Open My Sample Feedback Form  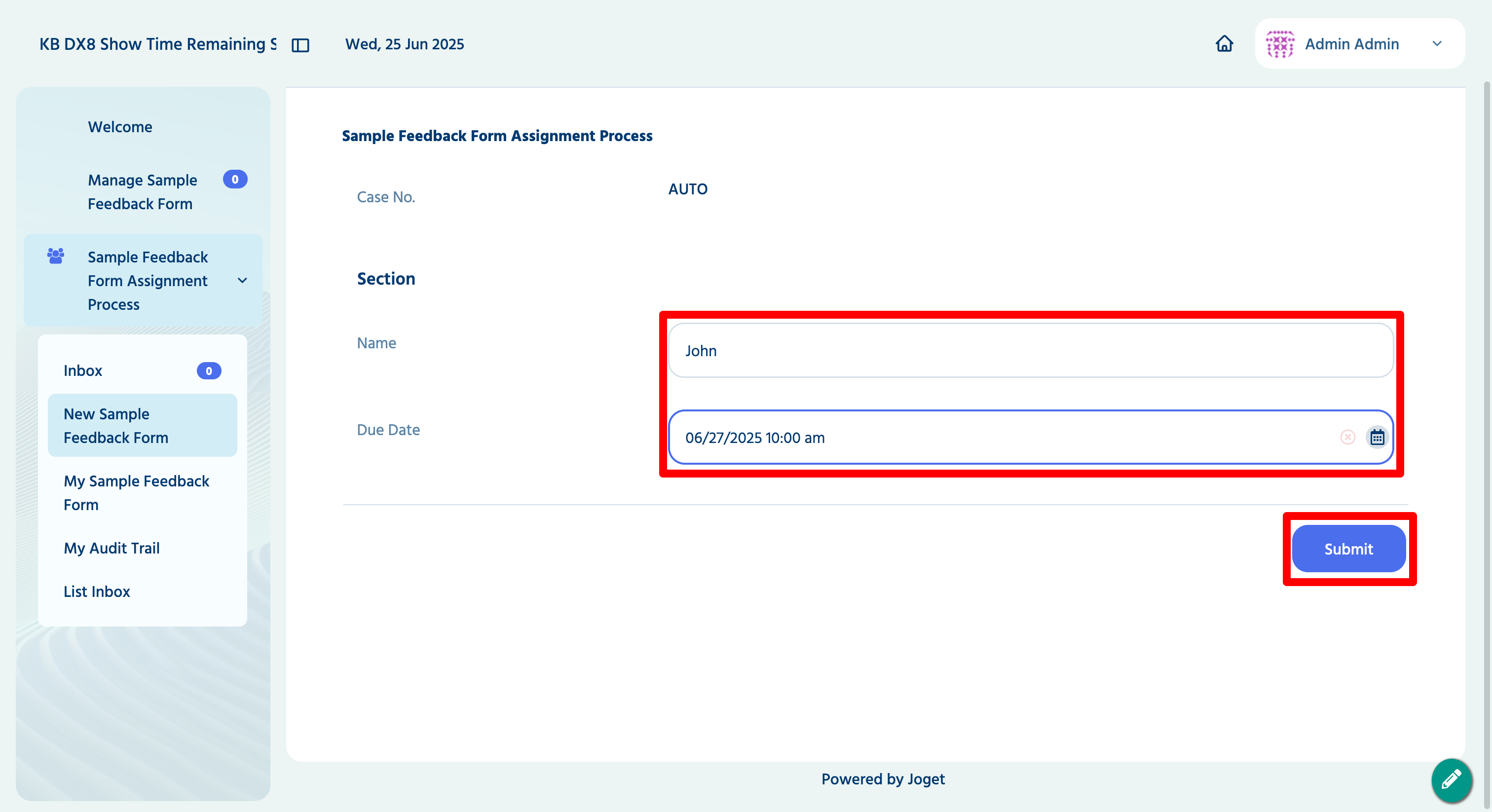[x=143, y=493]
